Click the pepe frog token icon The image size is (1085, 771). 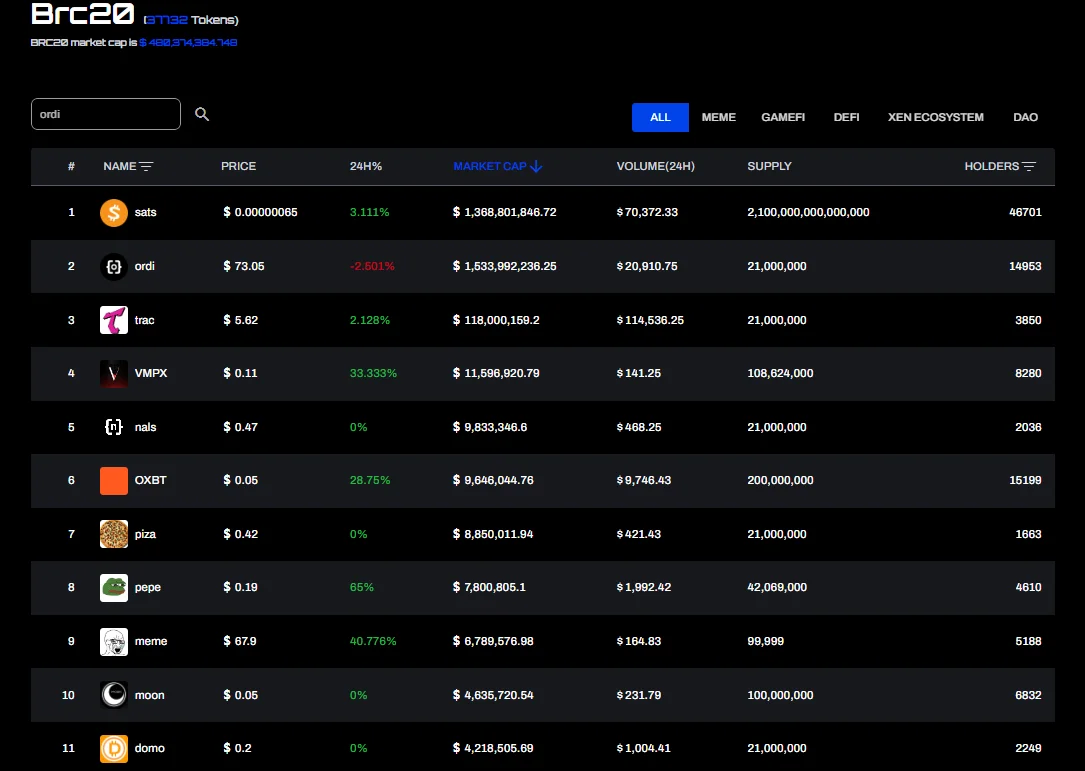tap(114, 588)
